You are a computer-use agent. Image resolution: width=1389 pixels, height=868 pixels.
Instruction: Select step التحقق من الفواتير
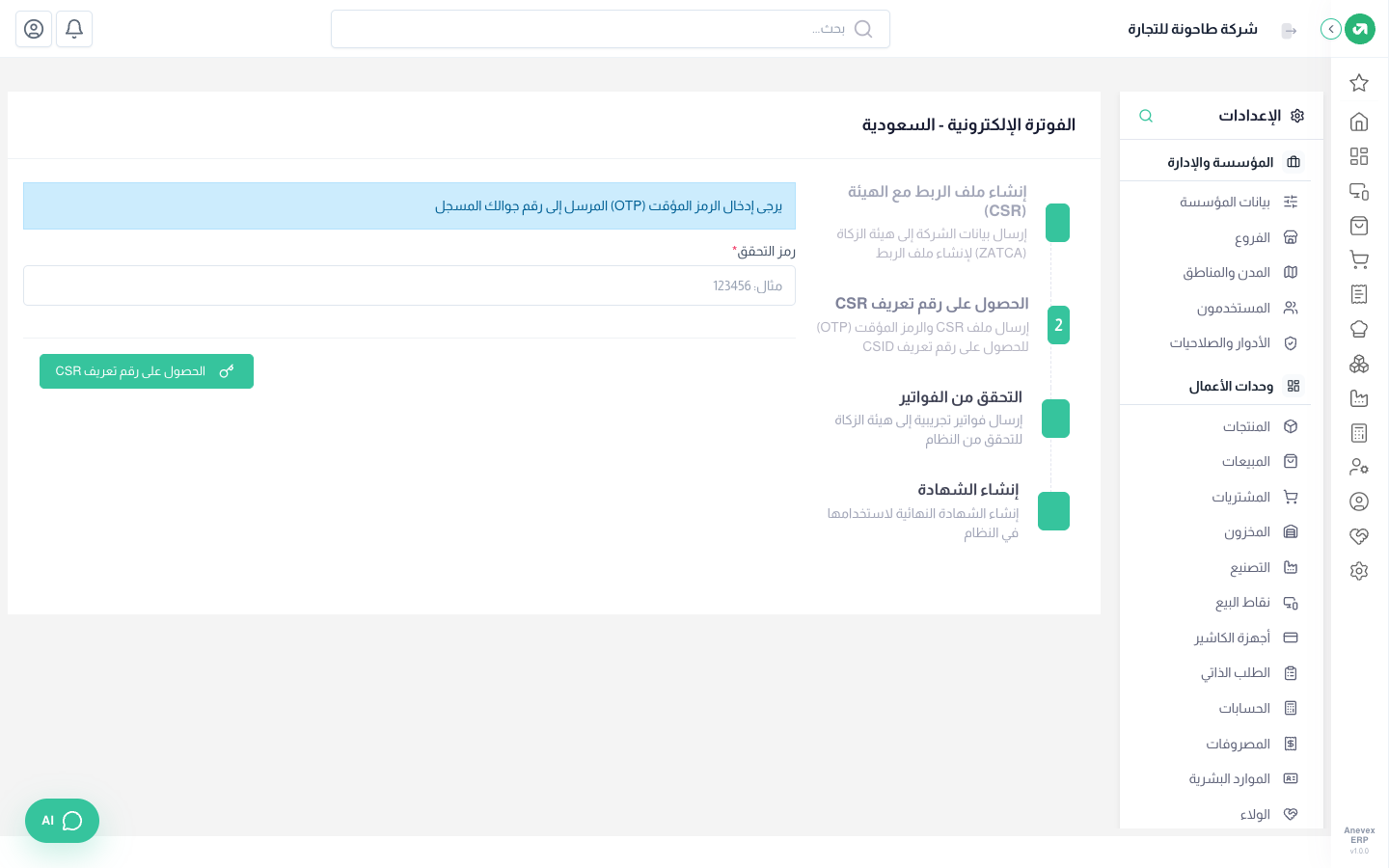tap(951, 419)
